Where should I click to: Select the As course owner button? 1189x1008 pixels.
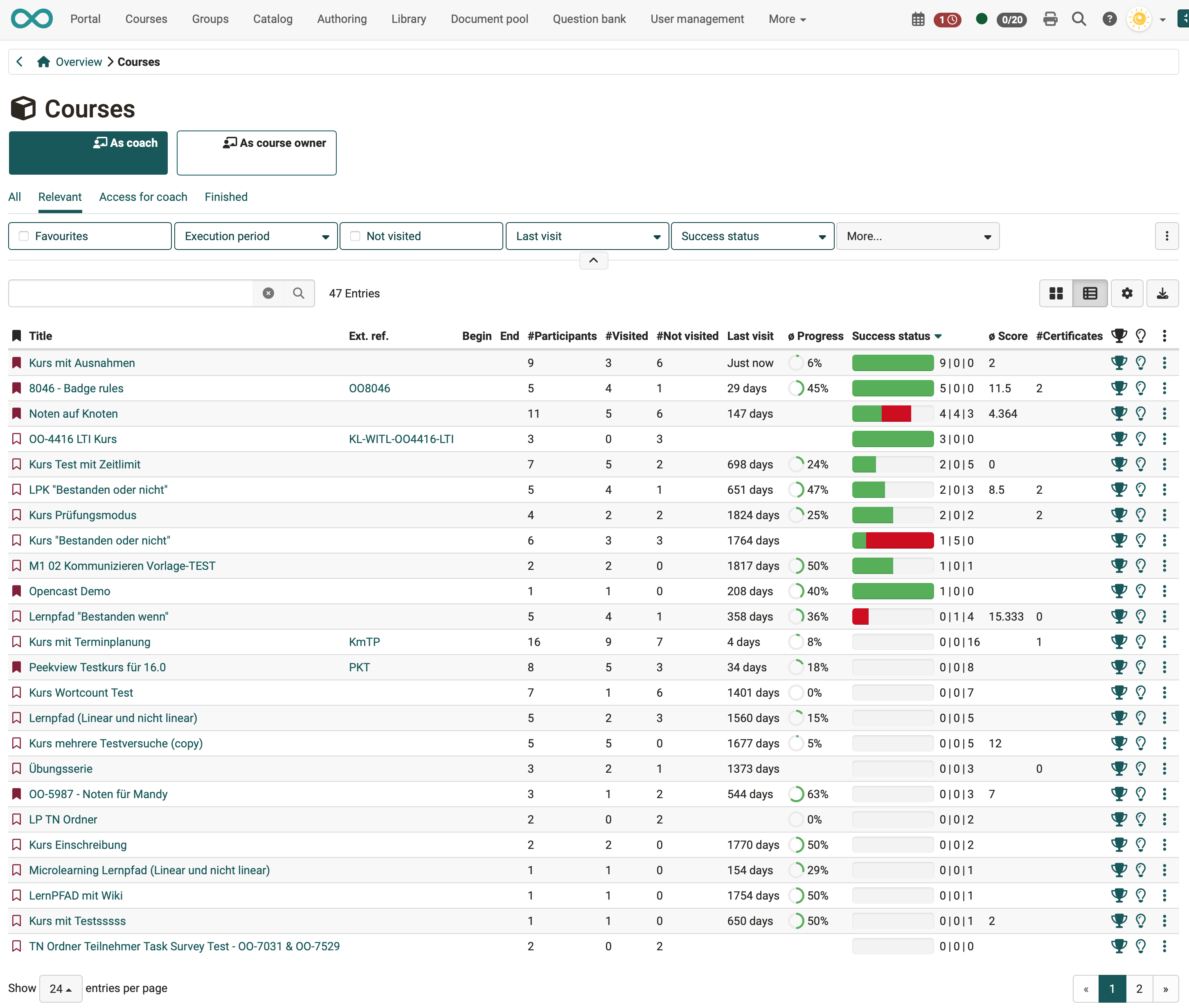pos(257,153)
